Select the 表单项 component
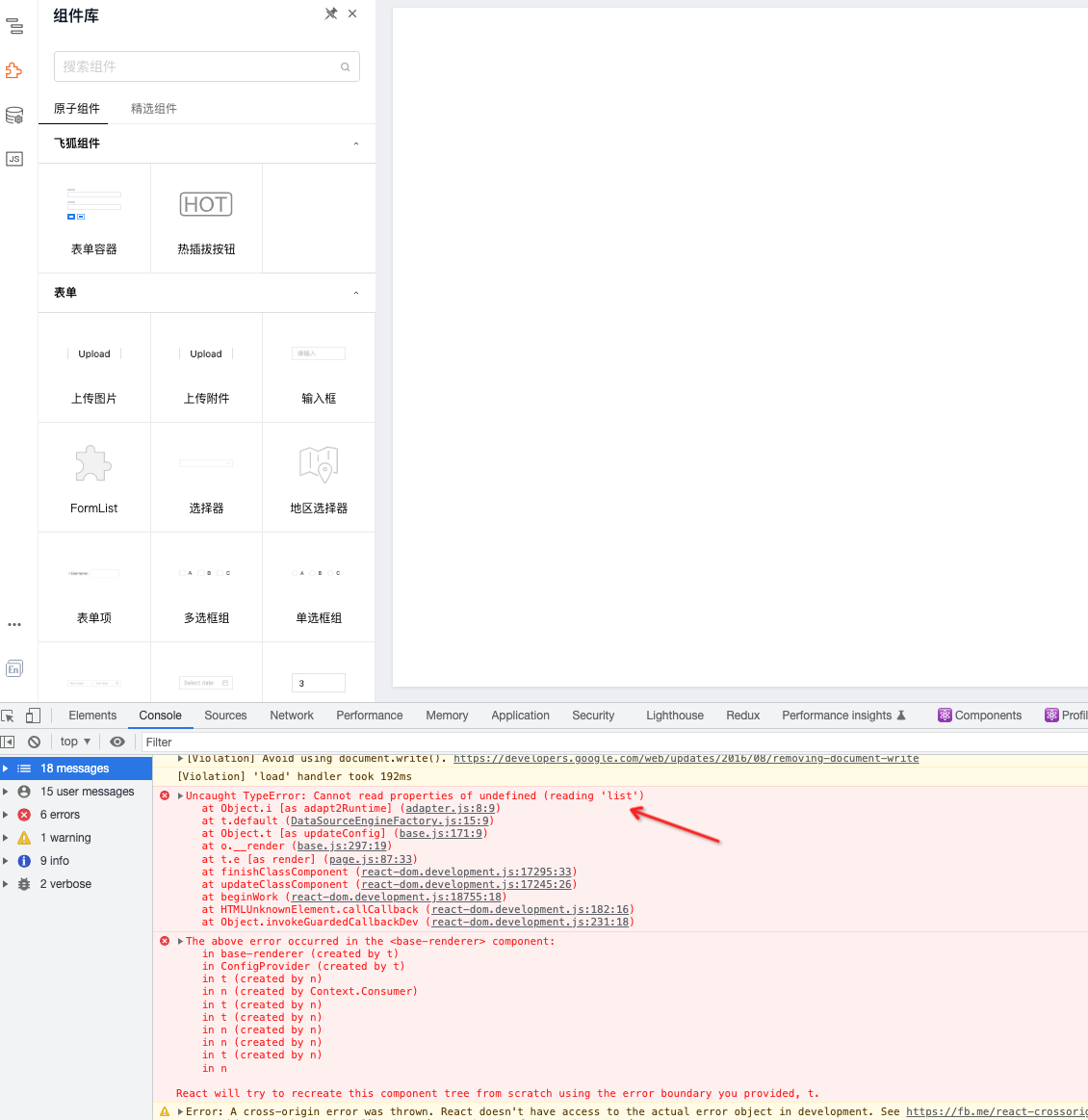 (x=94, y=587)
